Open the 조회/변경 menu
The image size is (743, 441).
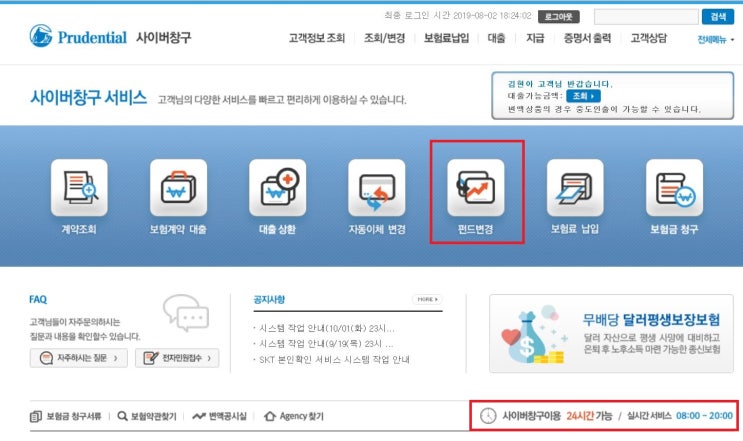tap(384, 38)
